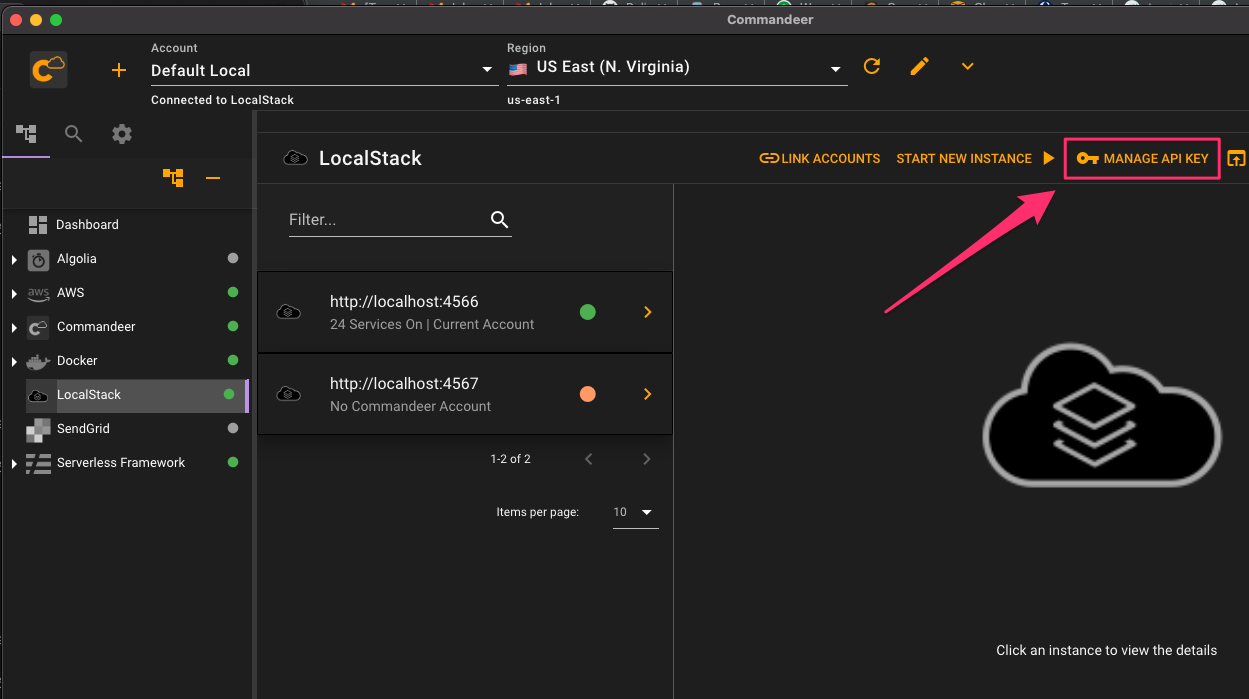Select the SendGrid service icon

38,429
